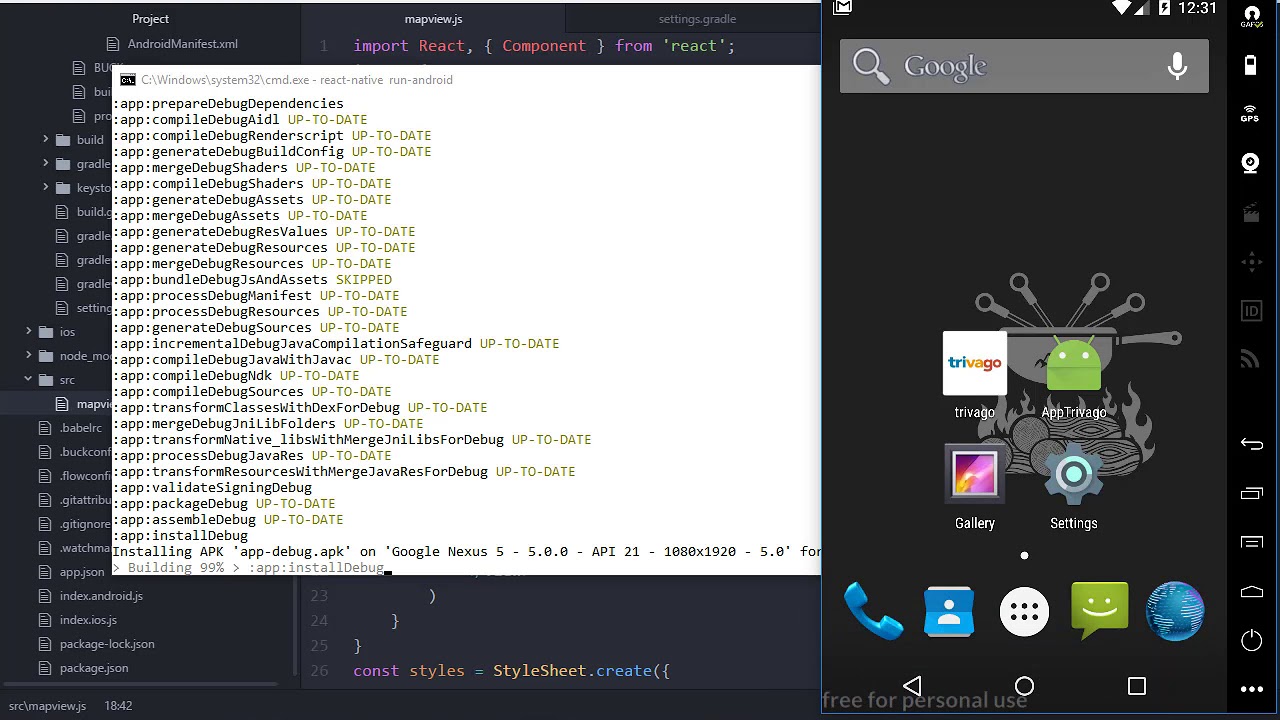Expand the keystores folder

point(45,188)
